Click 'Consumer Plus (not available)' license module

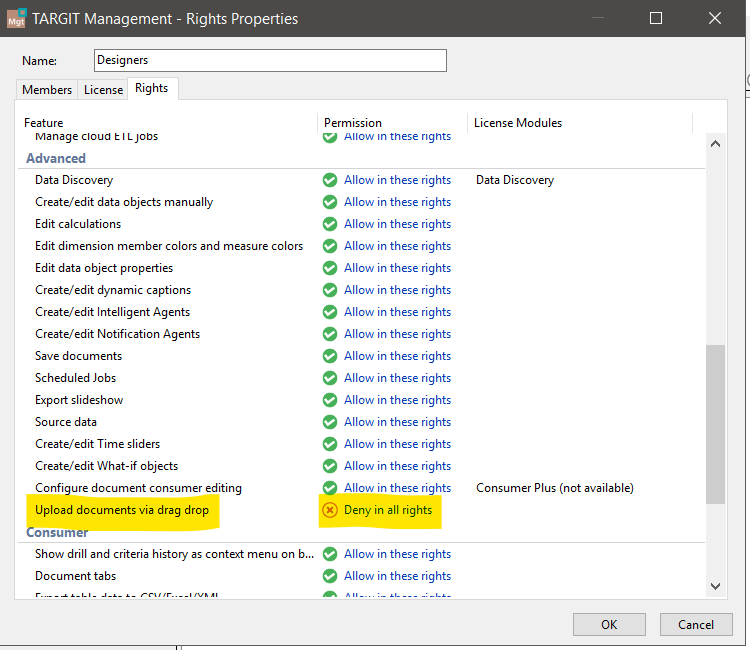pos(555,488)
